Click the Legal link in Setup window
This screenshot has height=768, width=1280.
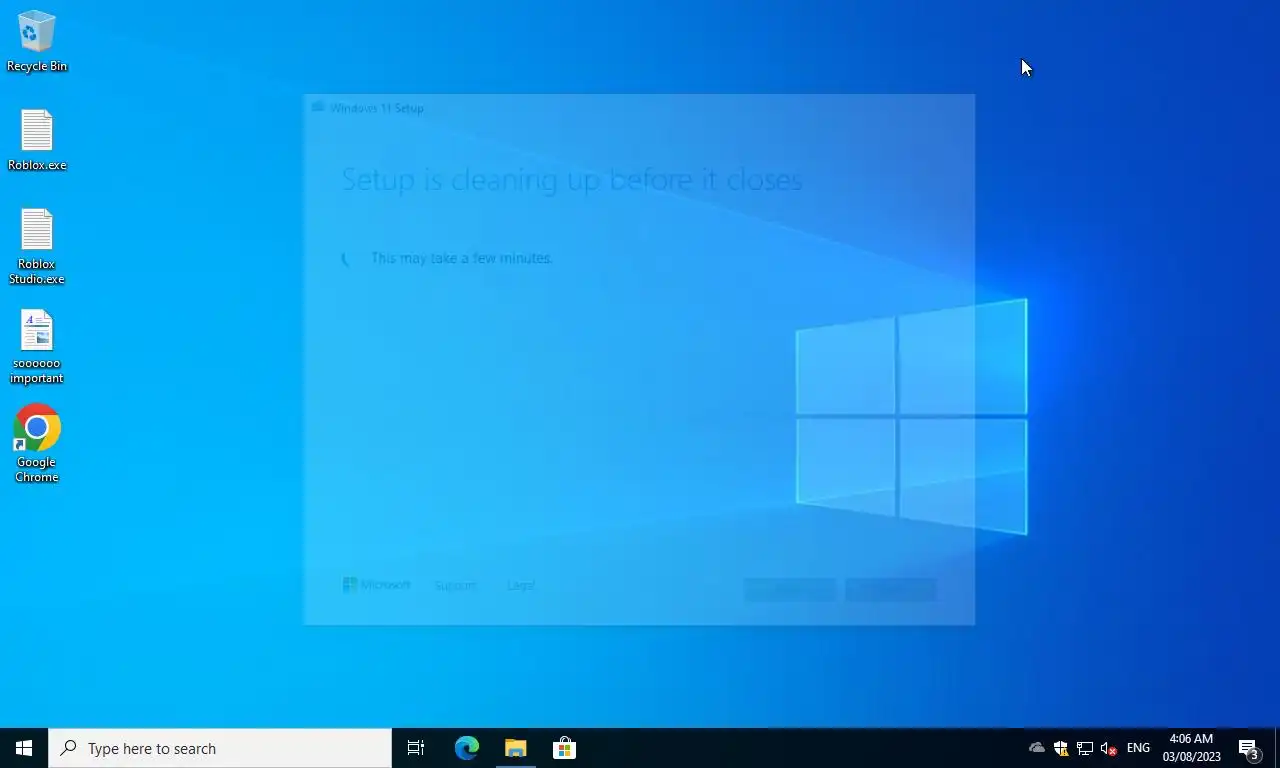click(520, 585)
